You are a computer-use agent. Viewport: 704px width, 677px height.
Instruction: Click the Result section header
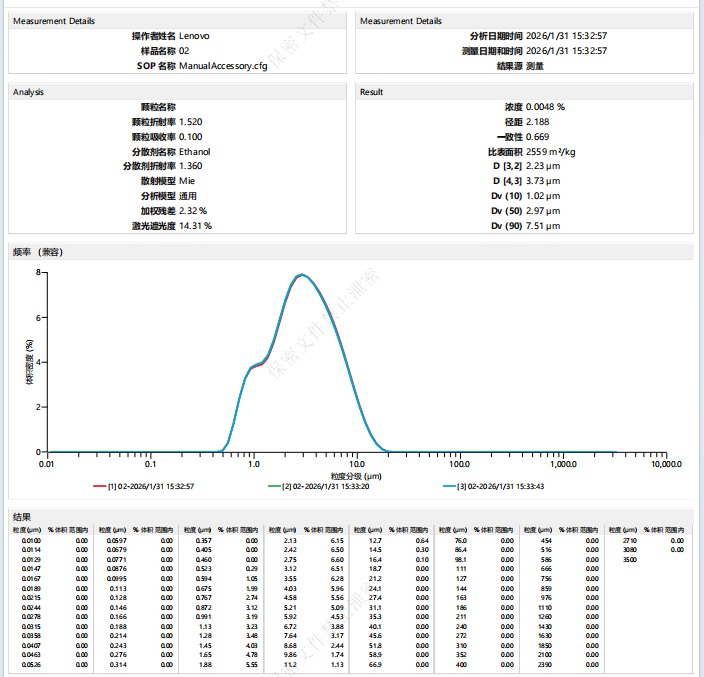[371, 92]
